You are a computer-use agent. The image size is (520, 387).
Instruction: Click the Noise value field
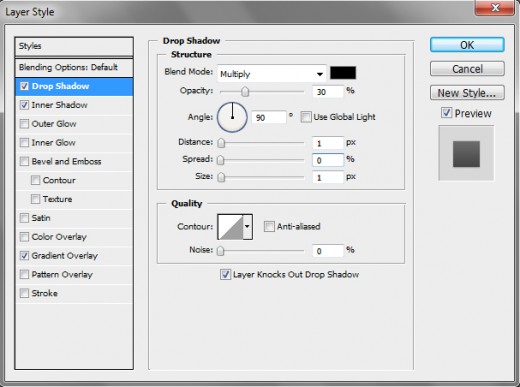click(328, 251)
